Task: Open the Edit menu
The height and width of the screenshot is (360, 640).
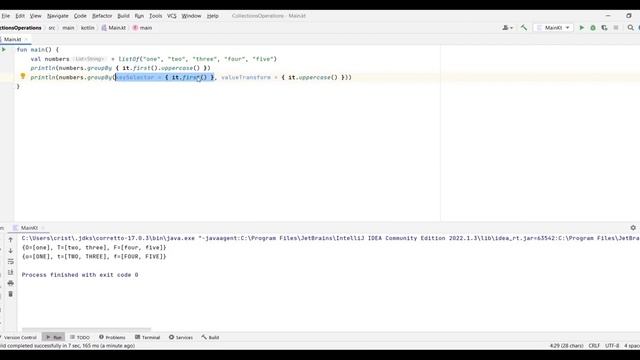Action: (20, 16)
